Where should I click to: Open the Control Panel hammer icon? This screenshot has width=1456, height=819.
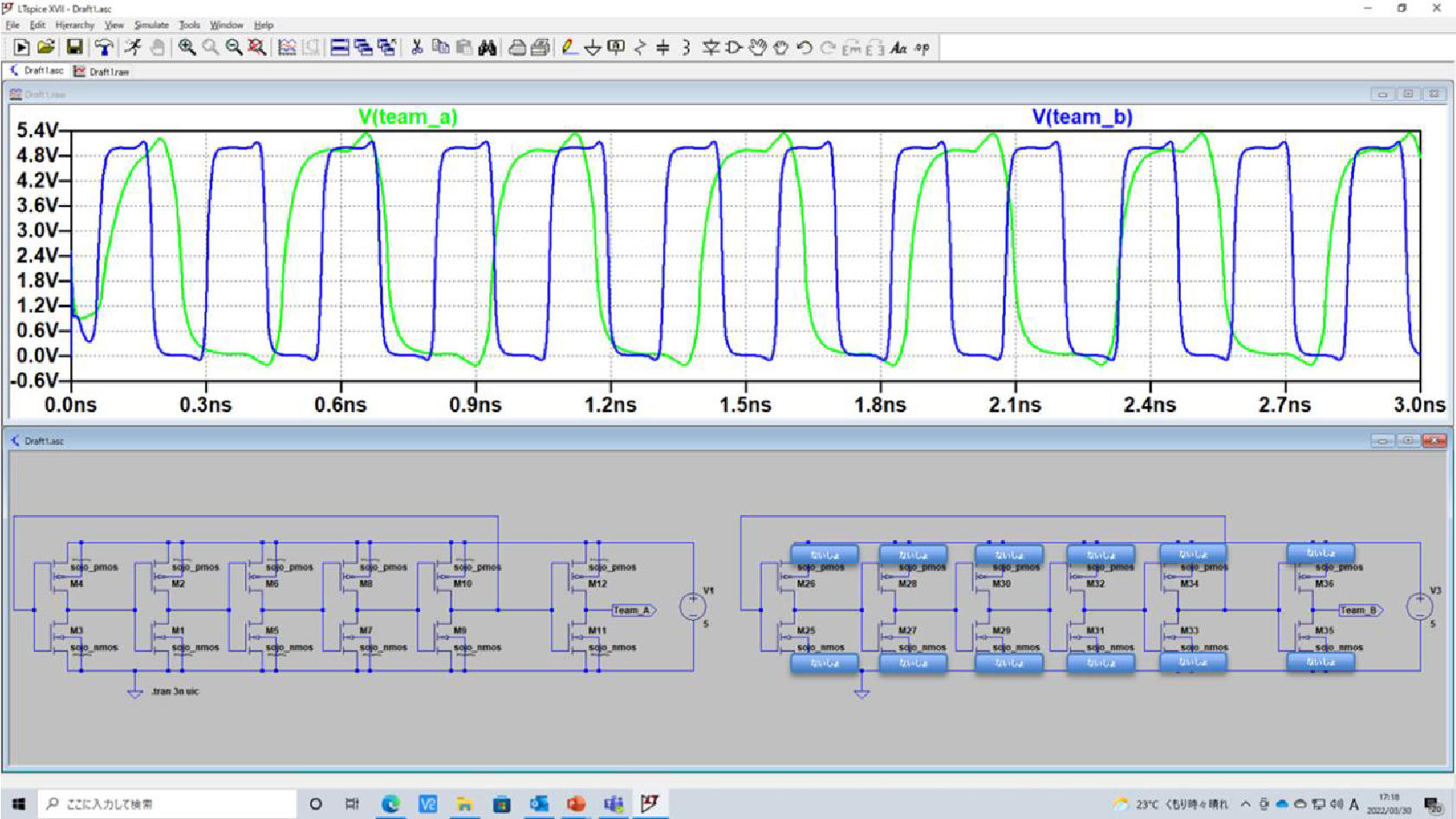(104, 48)
